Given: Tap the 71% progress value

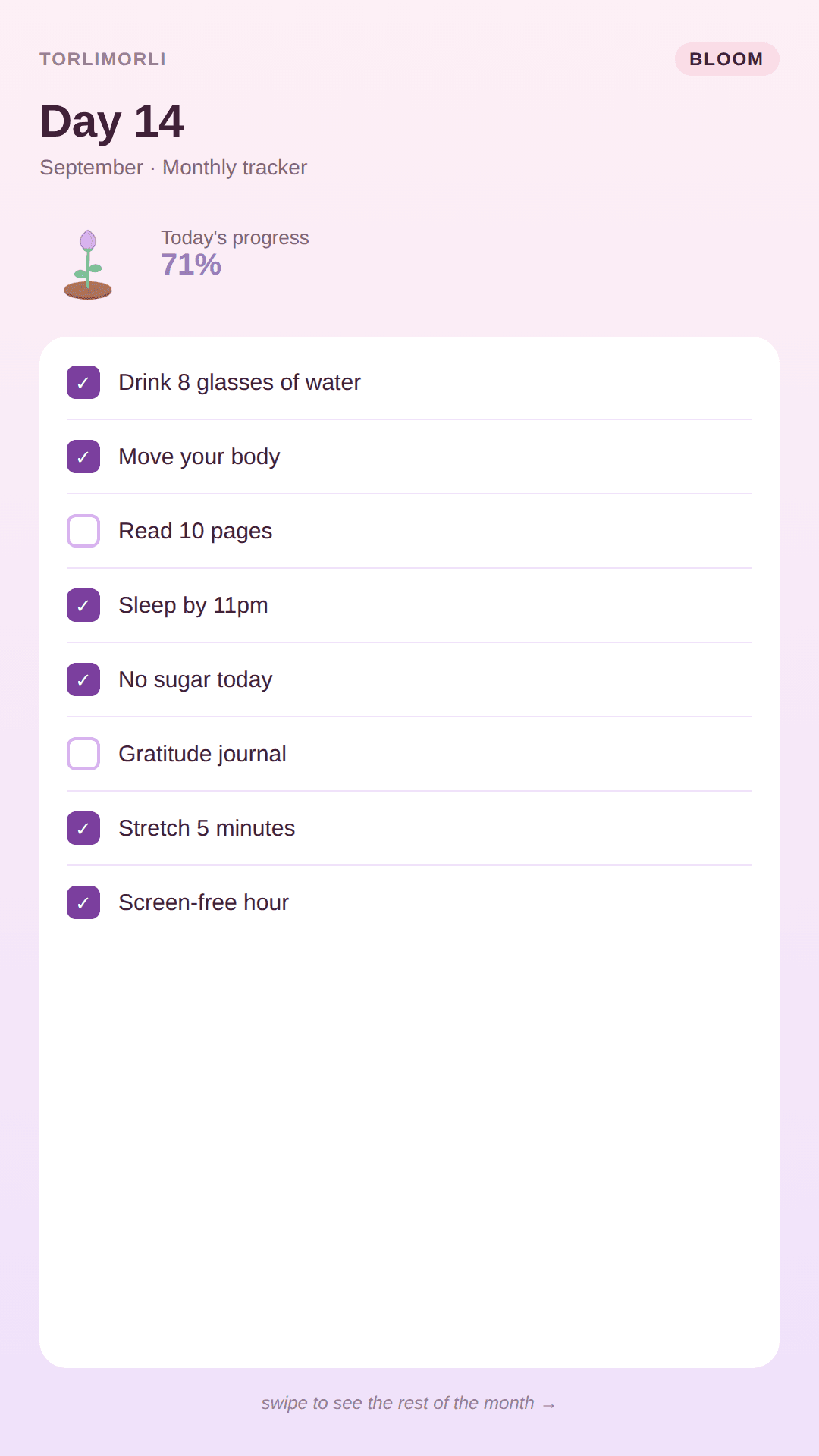Looking at the screenshot, I should (191, 265).
